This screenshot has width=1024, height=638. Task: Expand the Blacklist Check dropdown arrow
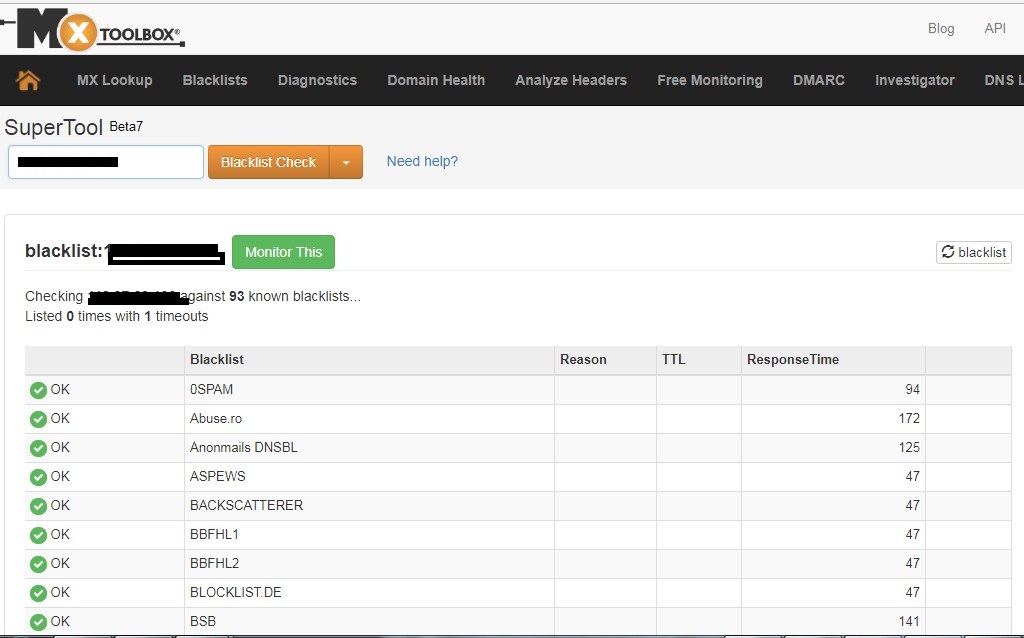[346, 162]
